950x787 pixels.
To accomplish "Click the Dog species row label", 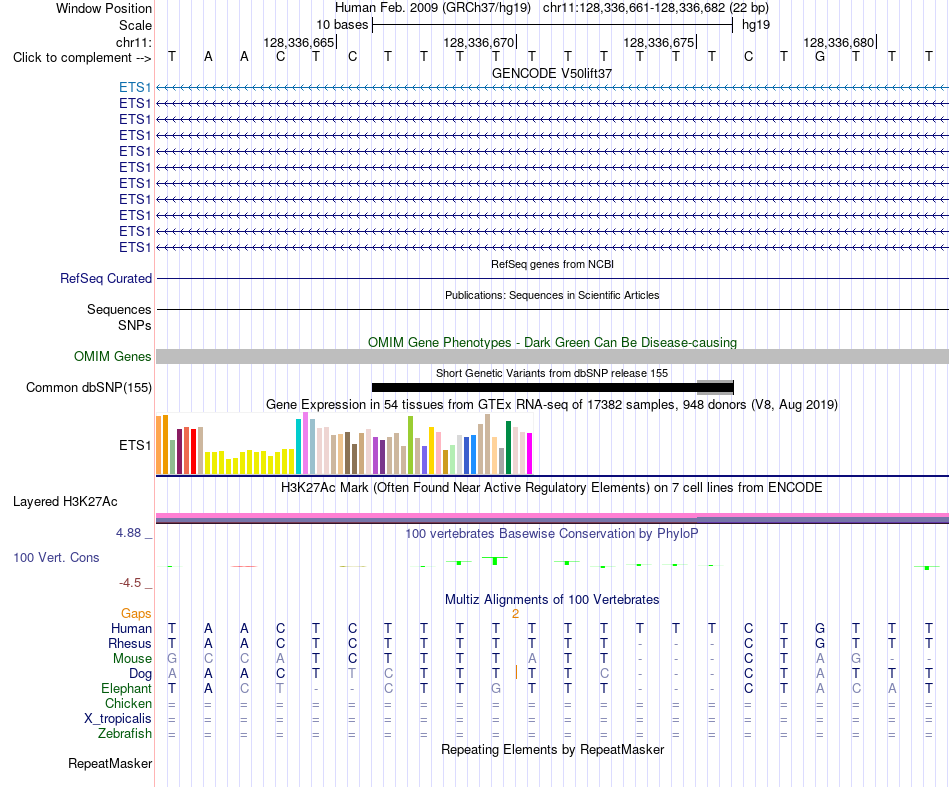I will [x=140, y=674].
